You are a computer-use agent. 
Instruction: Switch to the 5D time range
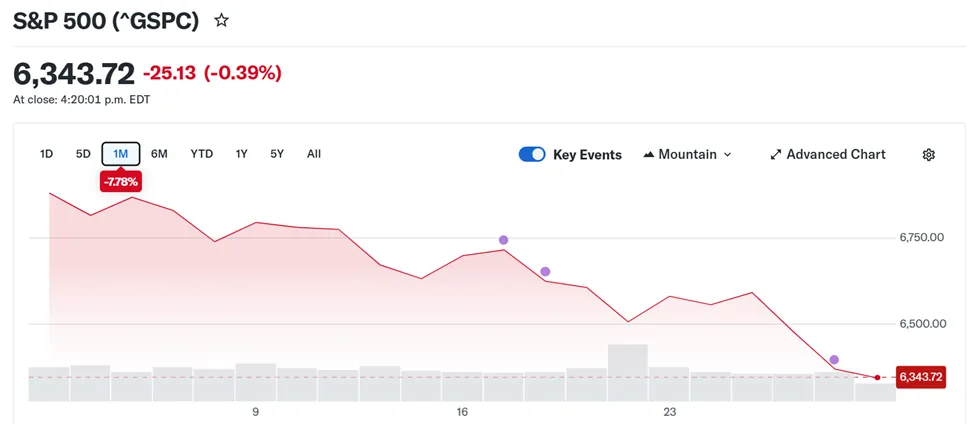click(x=83, y=154)
